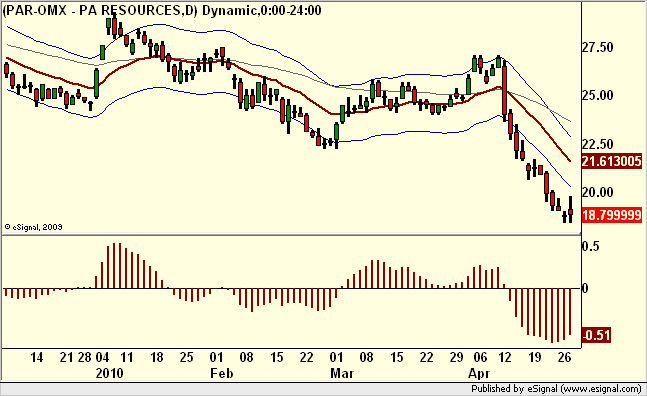Click date label 29 on time axis
647x396 pixels.
coord(456,357)
